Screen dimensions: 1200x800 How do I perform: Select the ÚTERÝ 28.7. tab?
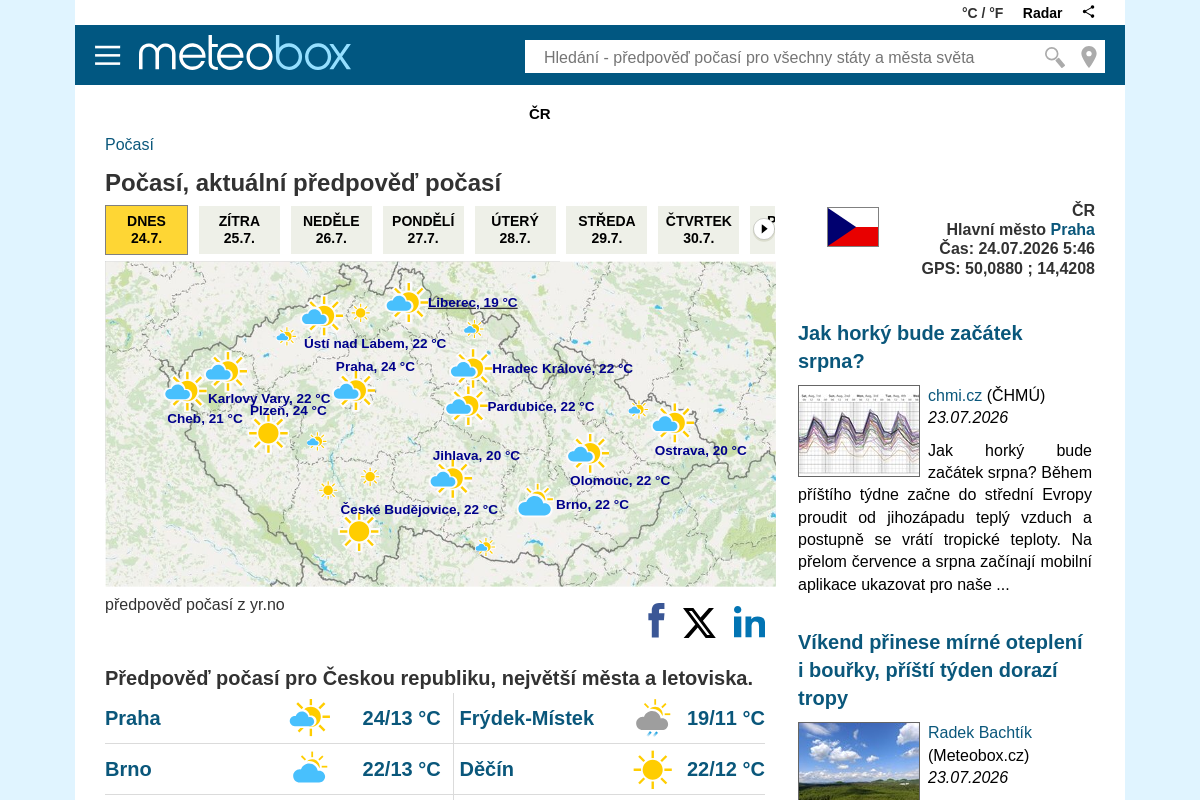tap(515, 230)
